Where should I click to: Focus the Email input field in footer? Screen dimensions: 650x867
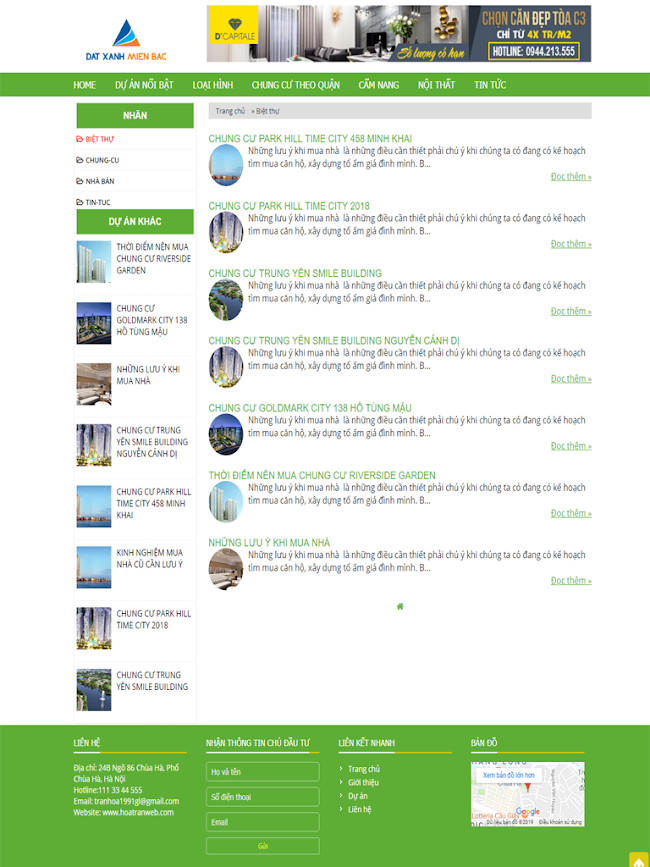coord(263,822)
